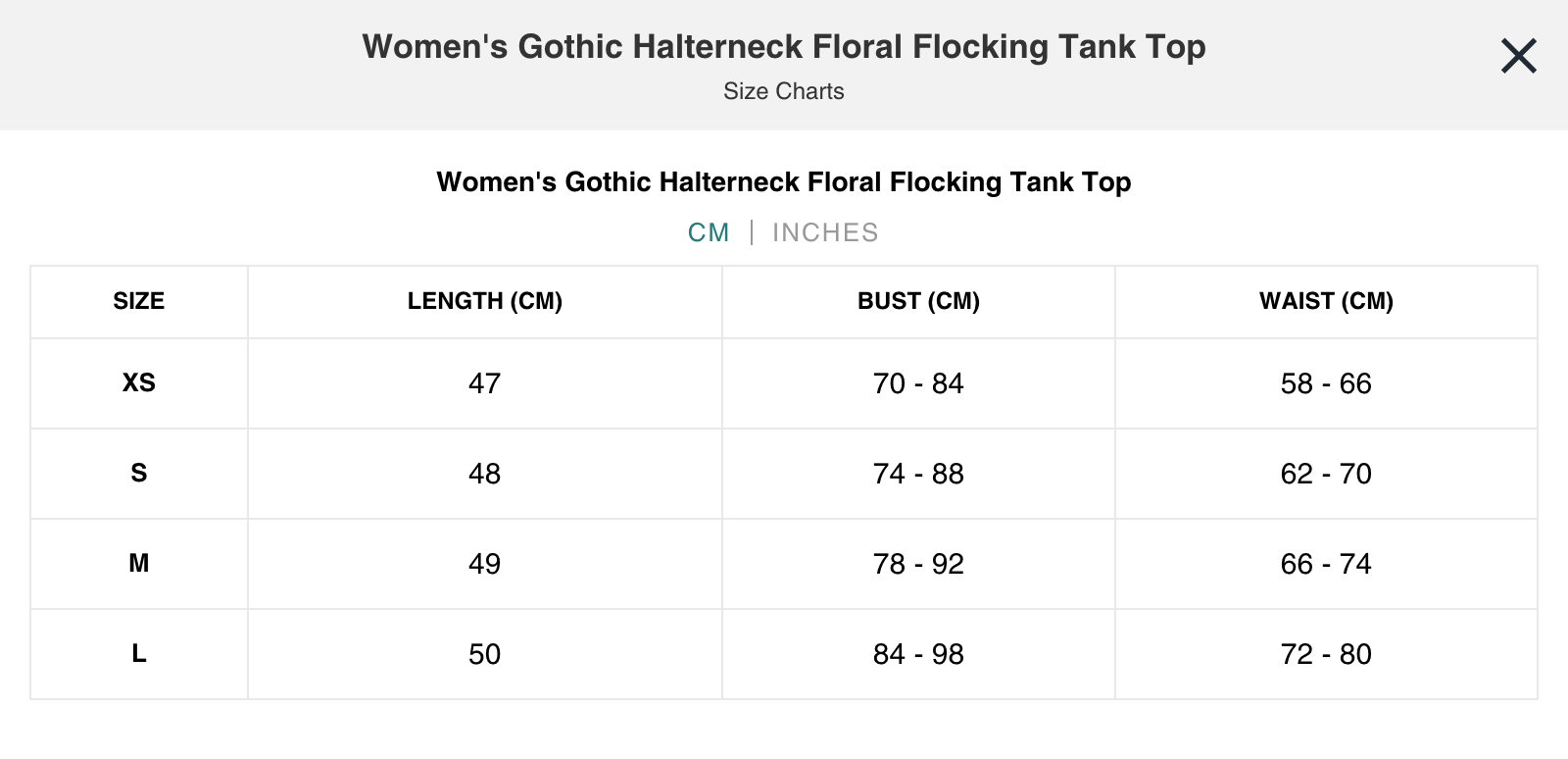Select the CM unit option
Screen dimensions: 1568x759
tap(708, 232)
